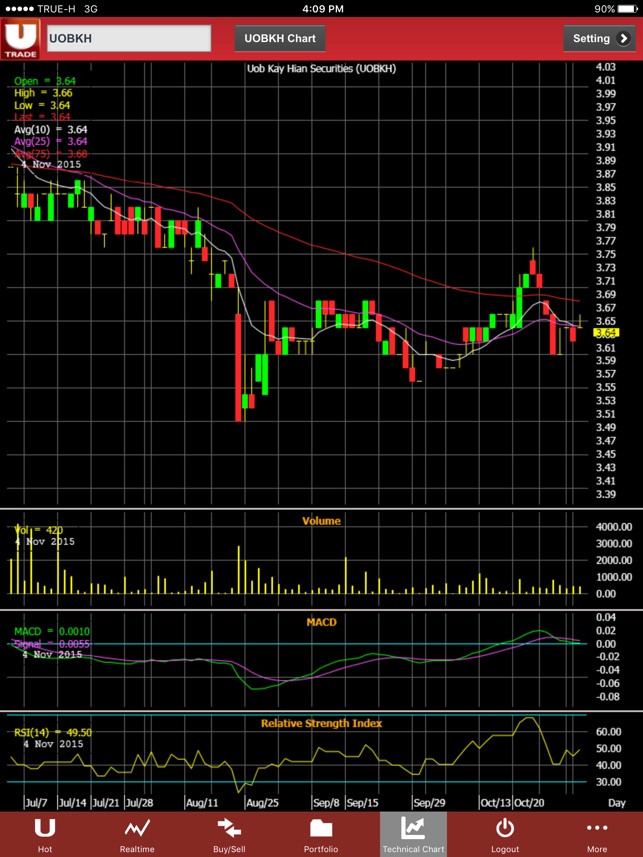Viewport: 643px width, 857px height.
Task: Click the Volume panel title
Action: [322, 521]
